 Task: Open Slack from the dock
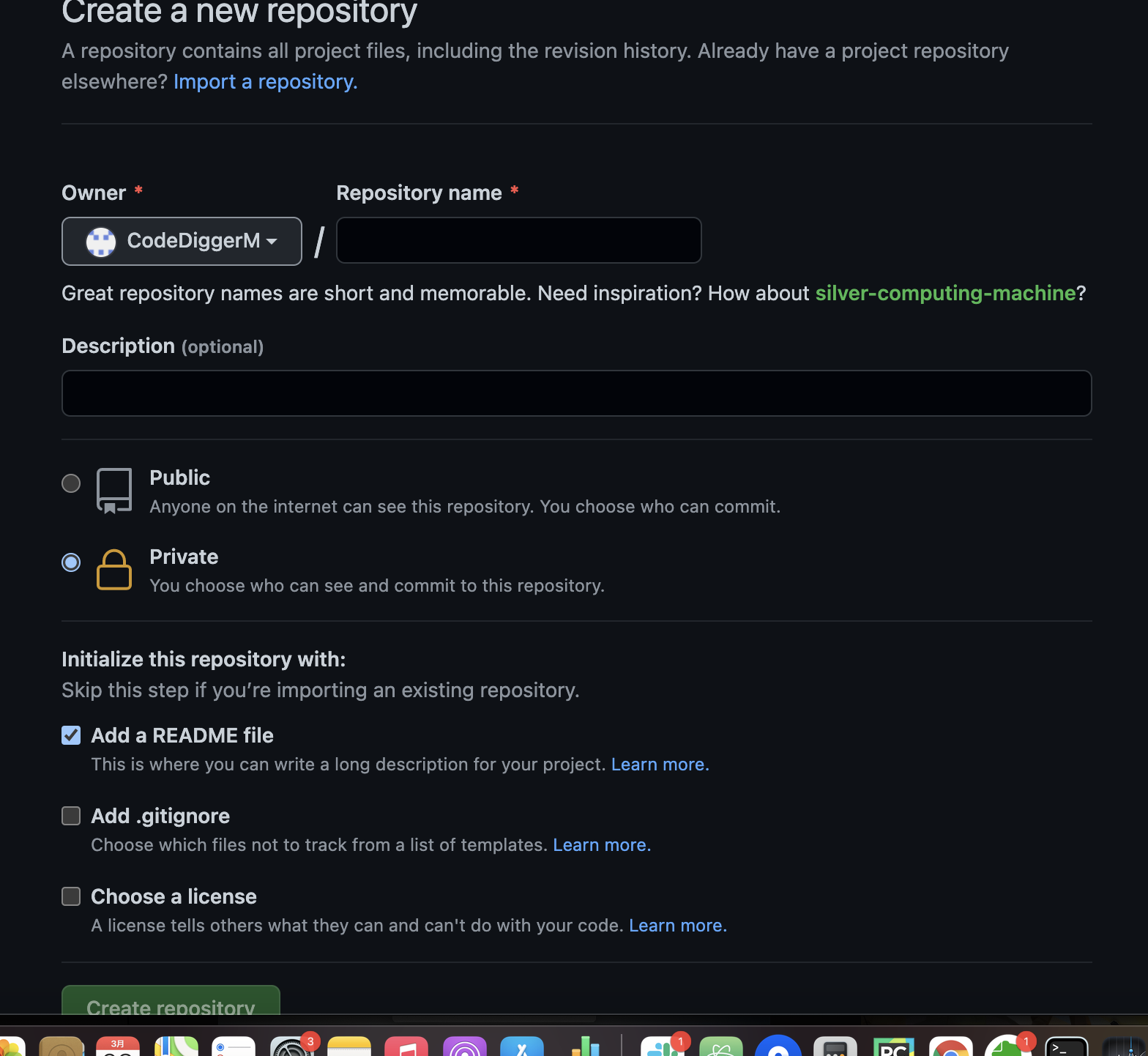[x=663, y=1046]
